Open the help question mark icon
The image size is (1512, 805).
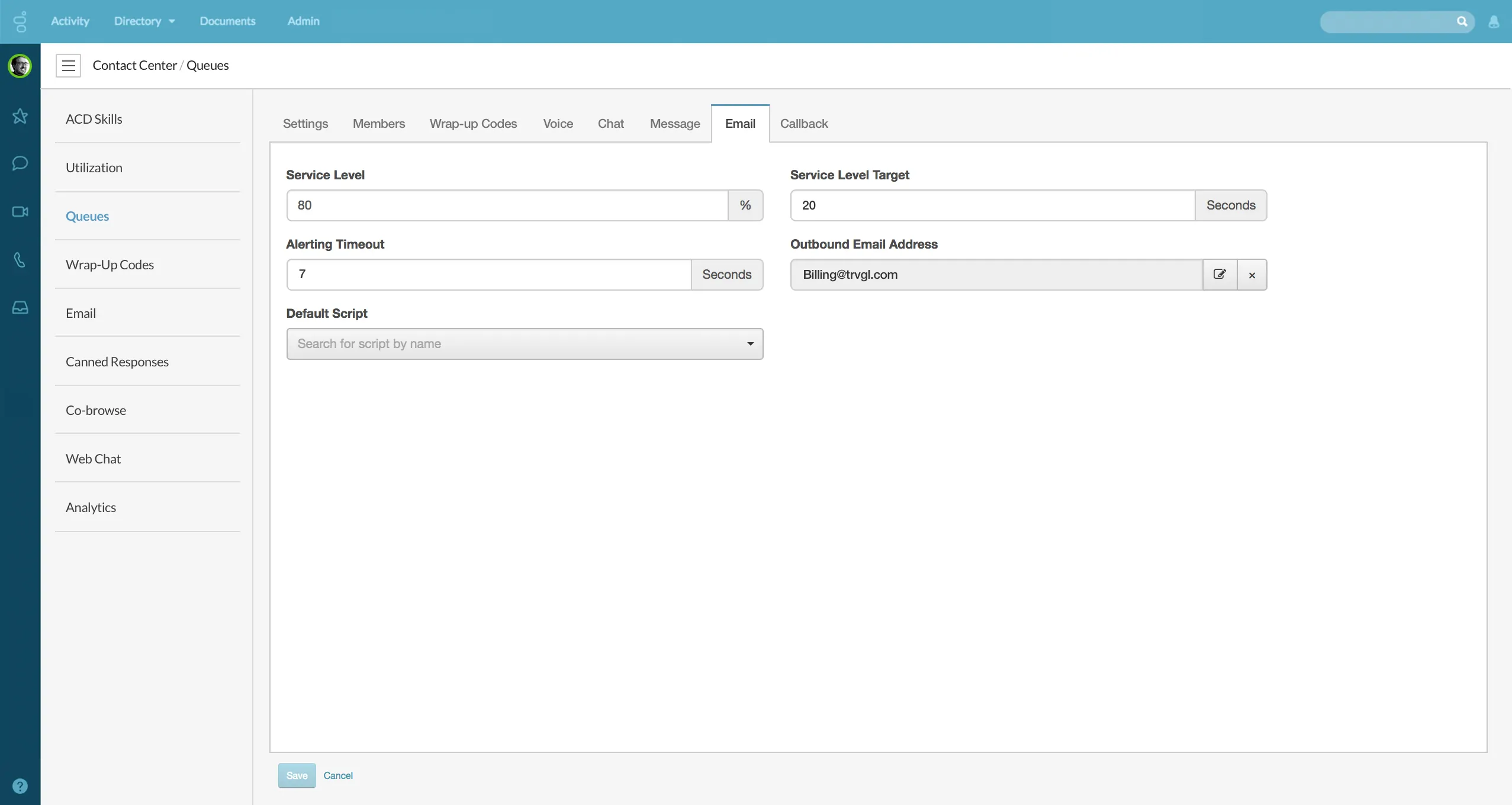20,786
